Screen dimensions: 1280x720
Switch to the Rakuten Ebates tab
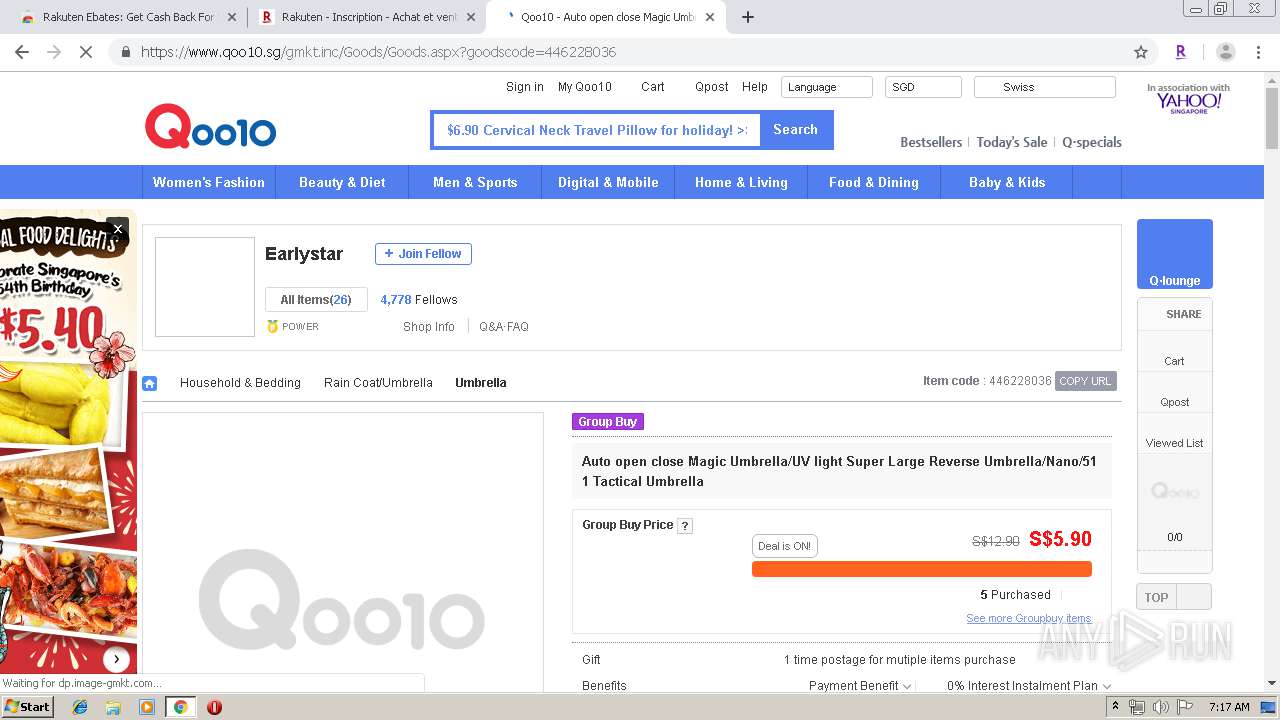pos(126,17)
